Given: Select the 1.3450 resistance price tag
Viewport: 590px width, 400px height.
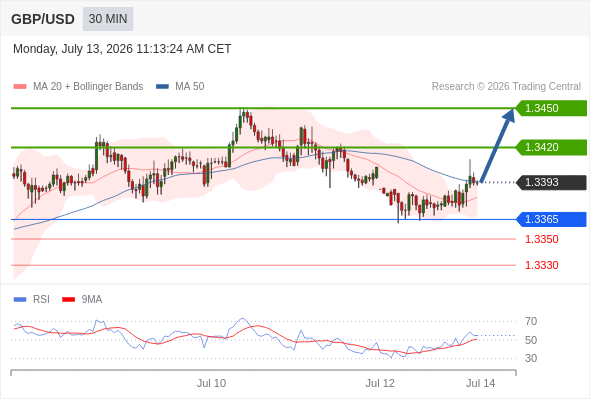Looking at the screenshot, I should point(551,108).
